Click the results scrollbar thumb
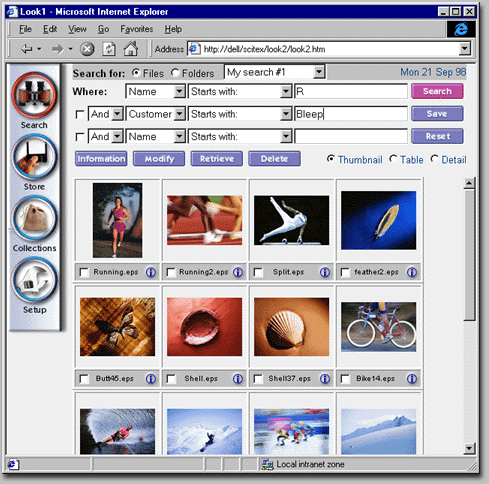This screenshot has width=489, height=484. 469,255
